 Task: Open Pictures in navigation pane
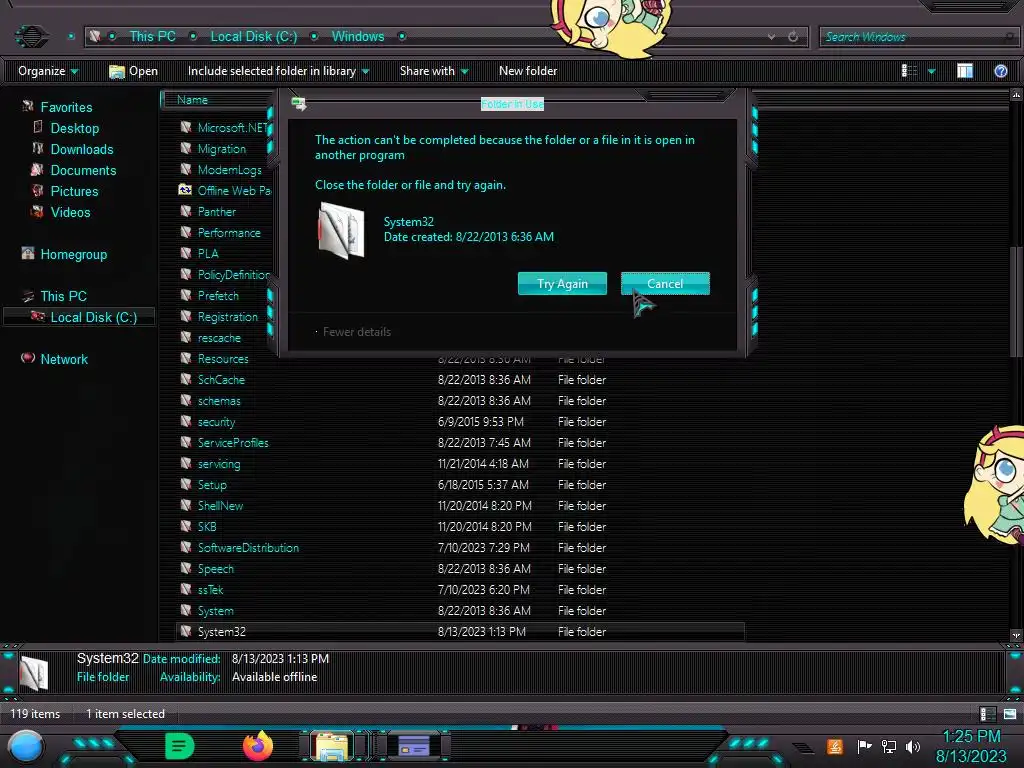point(74,191)
